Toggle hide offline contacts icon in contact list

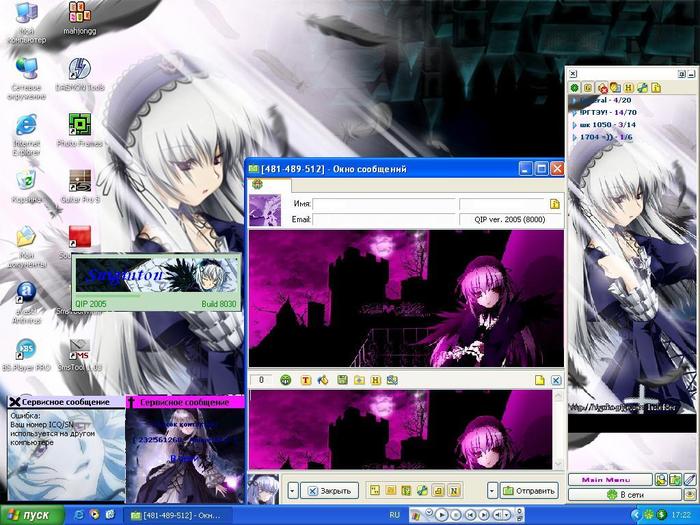(x=602, y=88)
